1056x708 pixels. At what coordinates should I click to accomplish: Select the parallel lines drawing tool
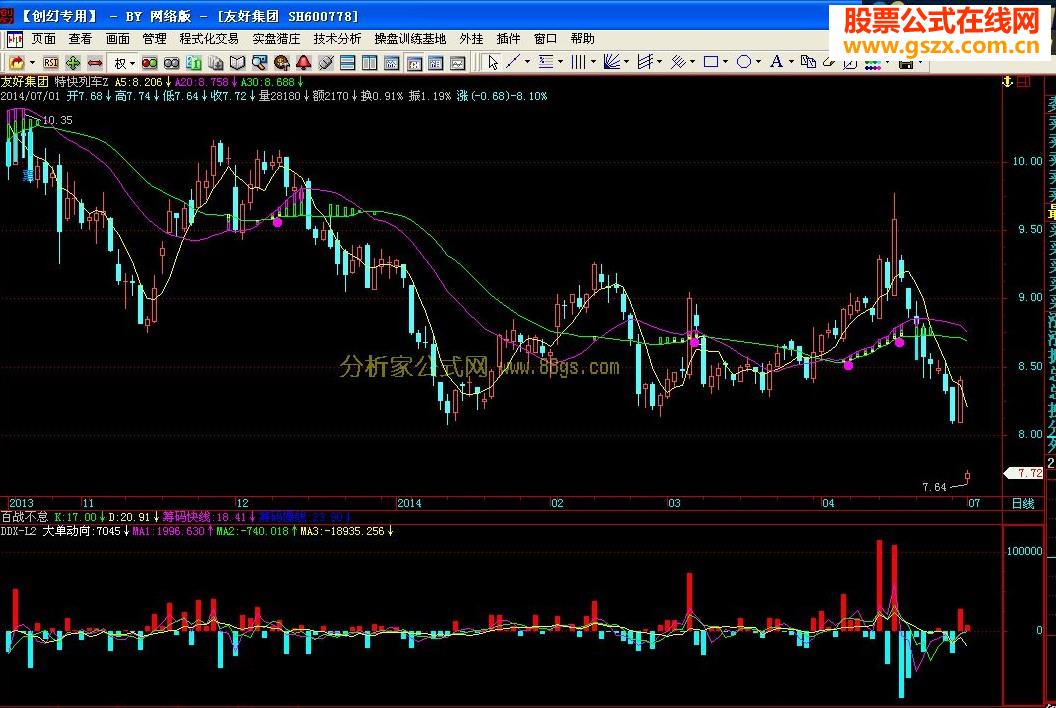click(x=678, y=62)
